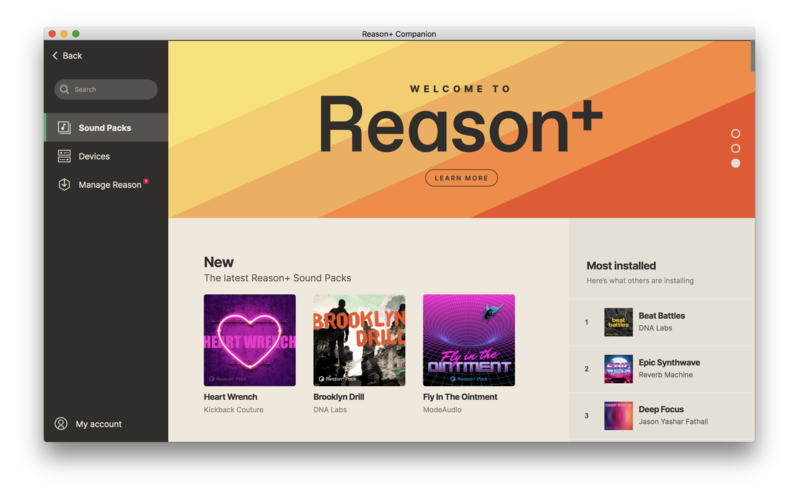Select the second banner carousel dot
The height and width of the screenshot is (494, 800).
point(735,148)
